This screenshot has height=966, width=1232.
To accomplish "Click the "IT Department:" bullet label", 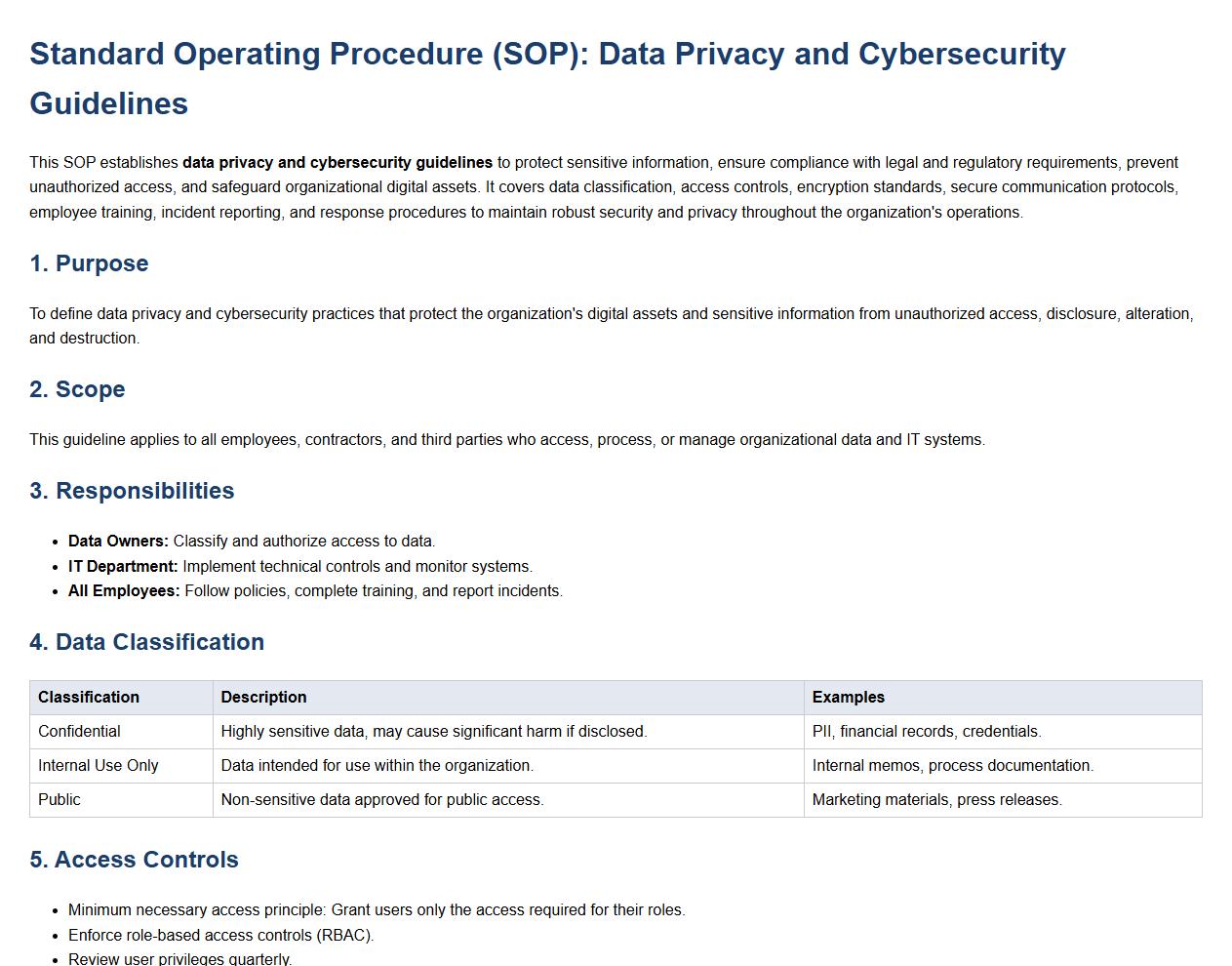I will pyautogui.click(x=123, y=567).
